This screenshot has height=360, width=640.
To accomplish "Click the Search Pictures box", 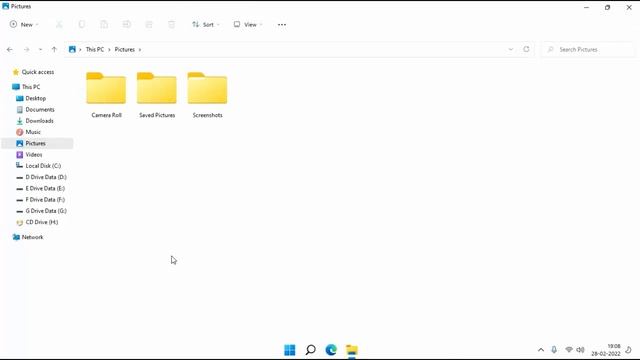I will (588, 49).
